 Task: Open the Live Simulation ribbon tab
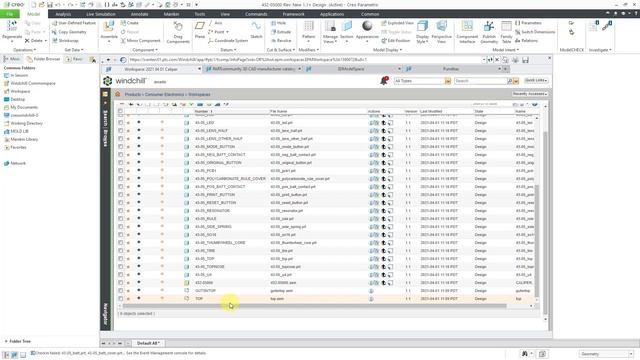tap(101, 14)
